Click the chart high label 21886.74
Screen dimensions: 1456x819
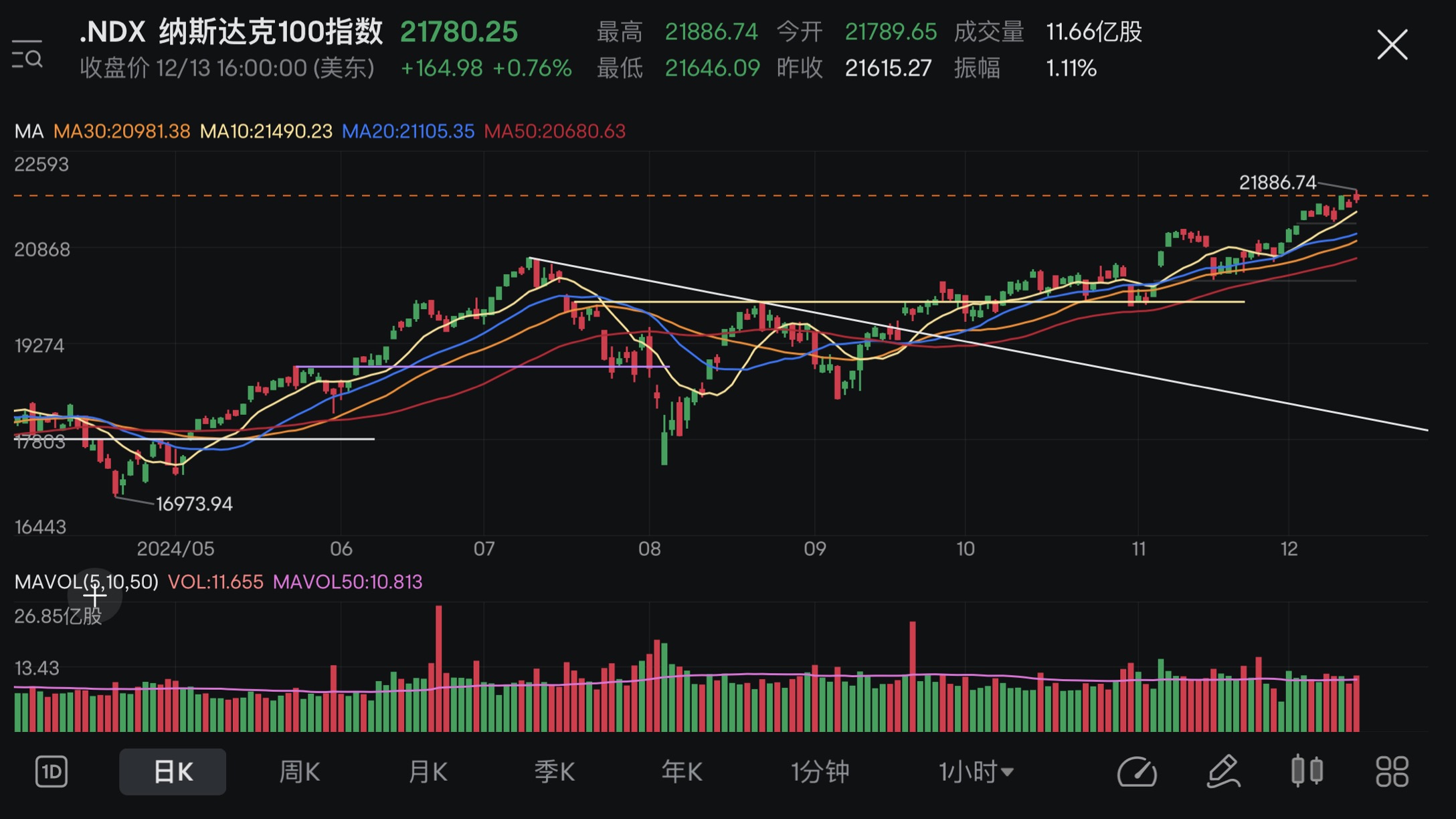coord(1277,183)
